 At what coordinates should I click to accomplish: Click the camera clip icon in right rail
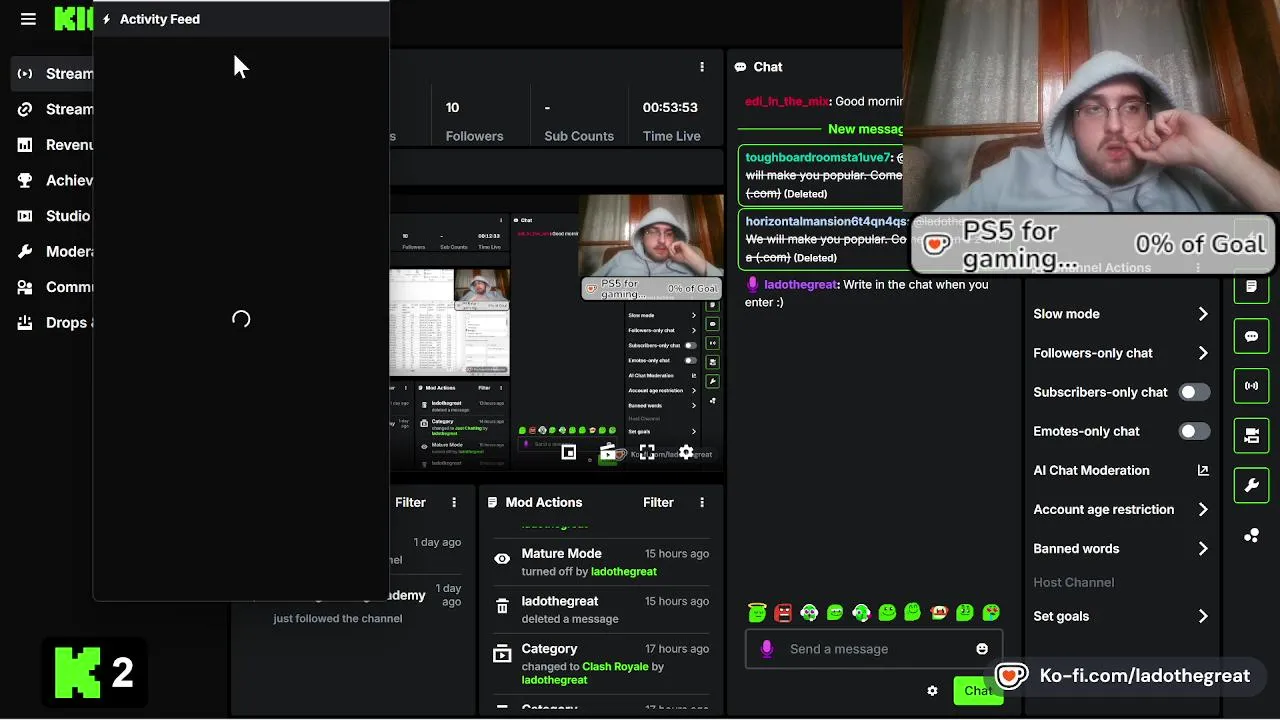click(1251, 436)
